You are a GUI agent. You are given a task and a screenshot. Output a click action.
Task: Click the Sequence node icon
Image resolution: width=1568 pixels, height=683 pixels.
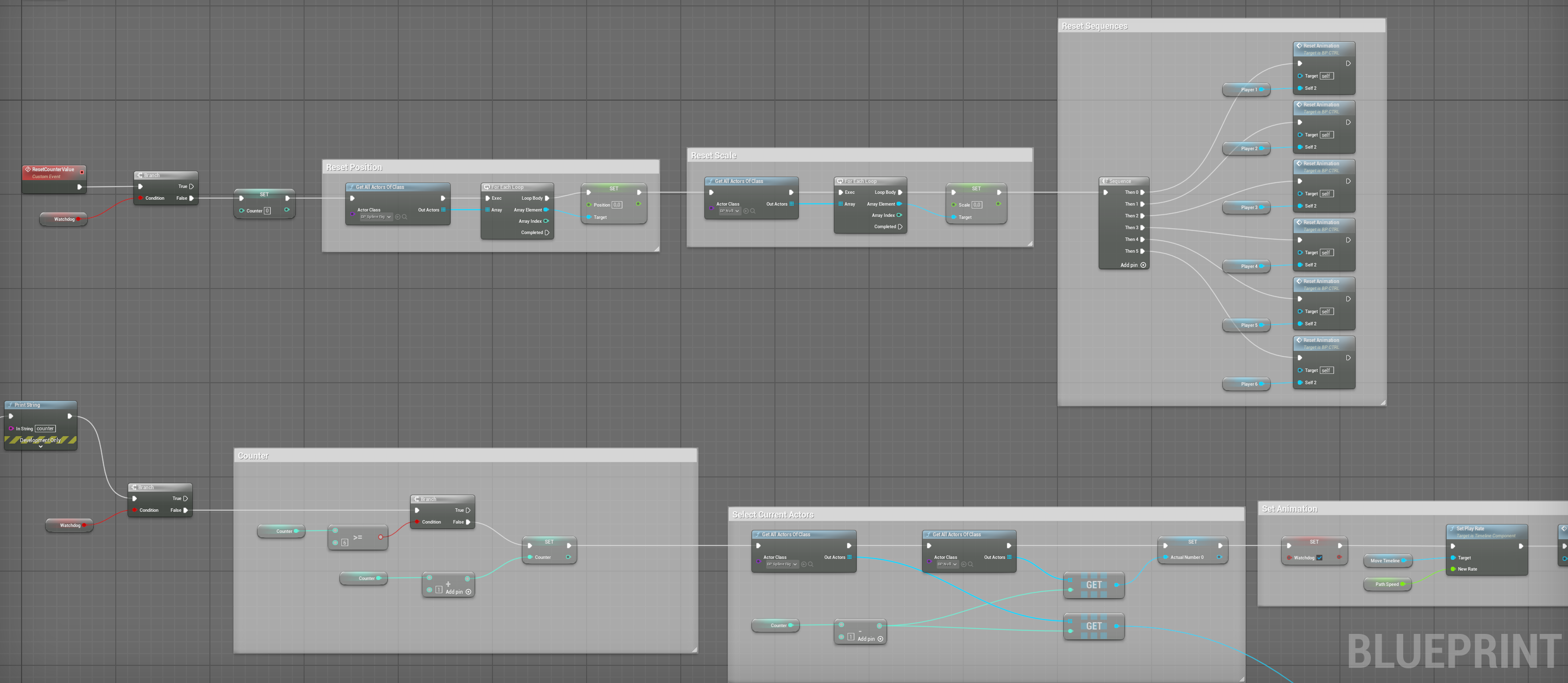coord(1104,182)
